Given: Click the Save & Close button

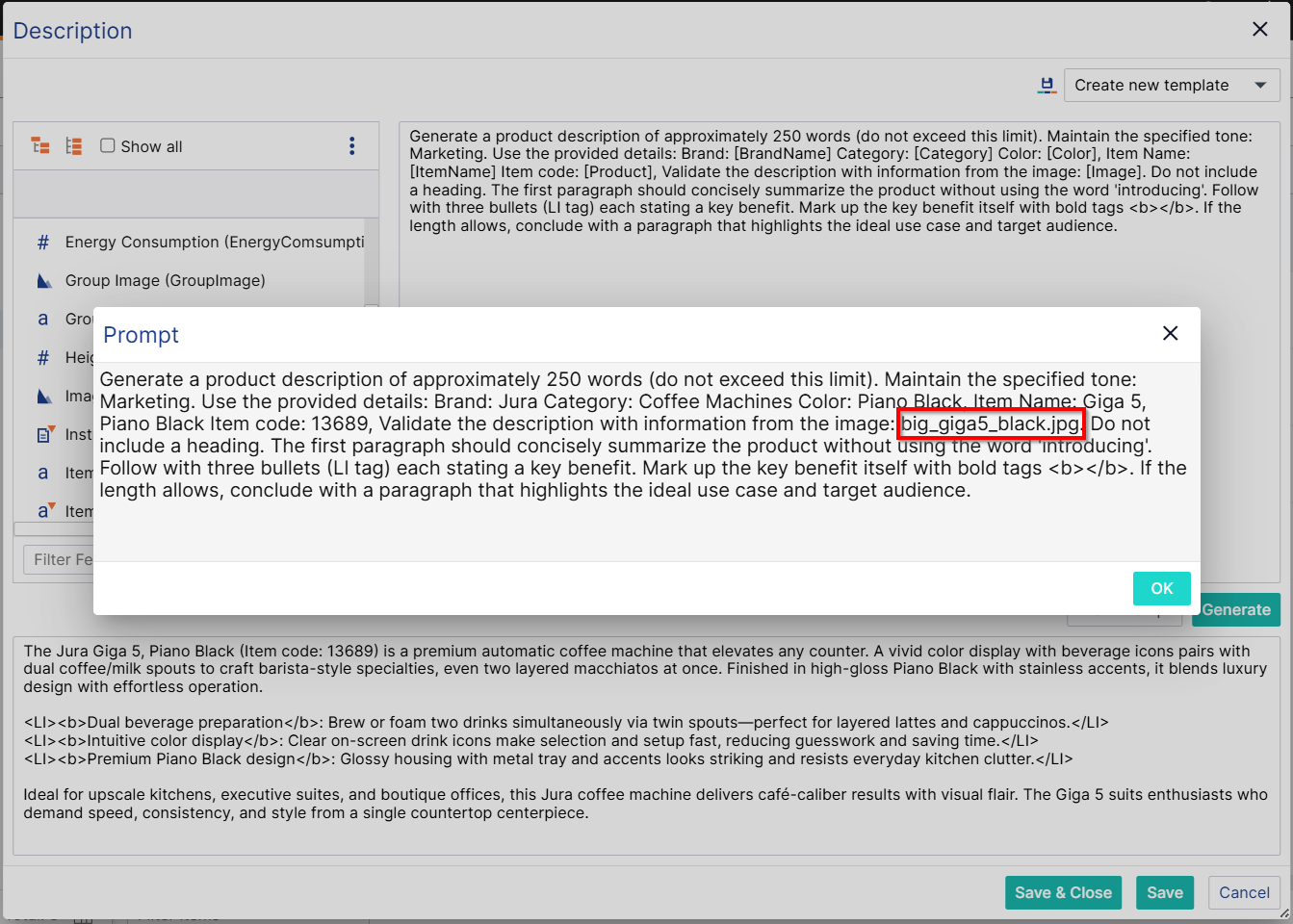Looking at the screenshot, I should tap(1063, 892).
